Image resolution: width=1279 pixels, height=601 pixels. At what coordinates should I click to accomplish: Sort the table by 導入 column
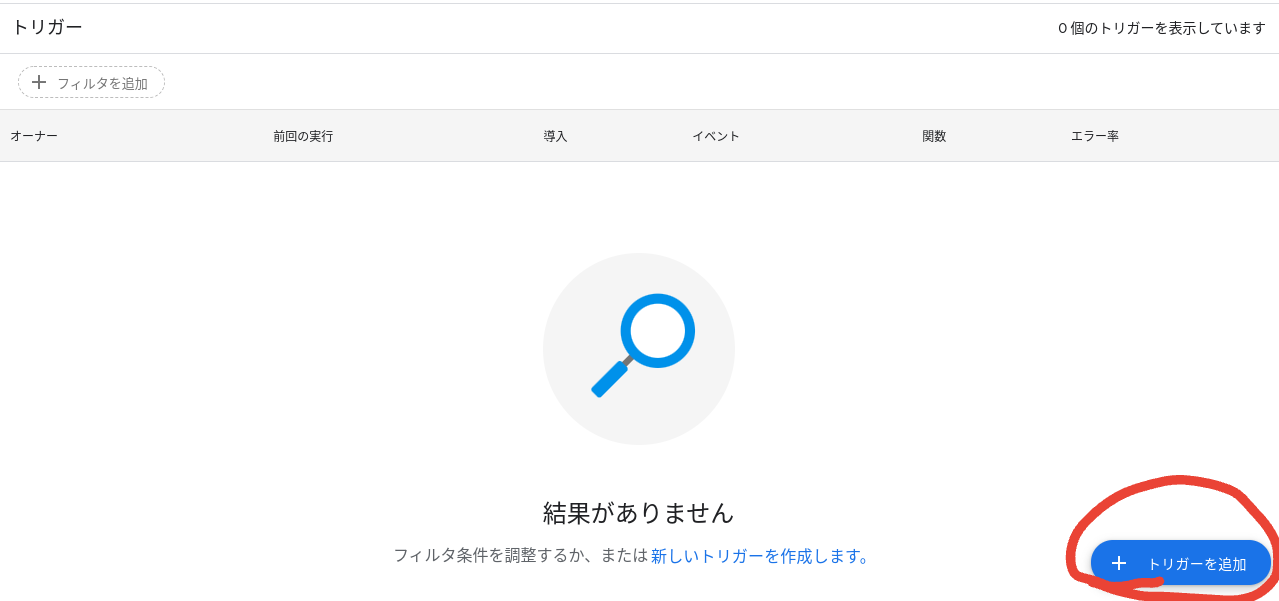tap(555, 136)
